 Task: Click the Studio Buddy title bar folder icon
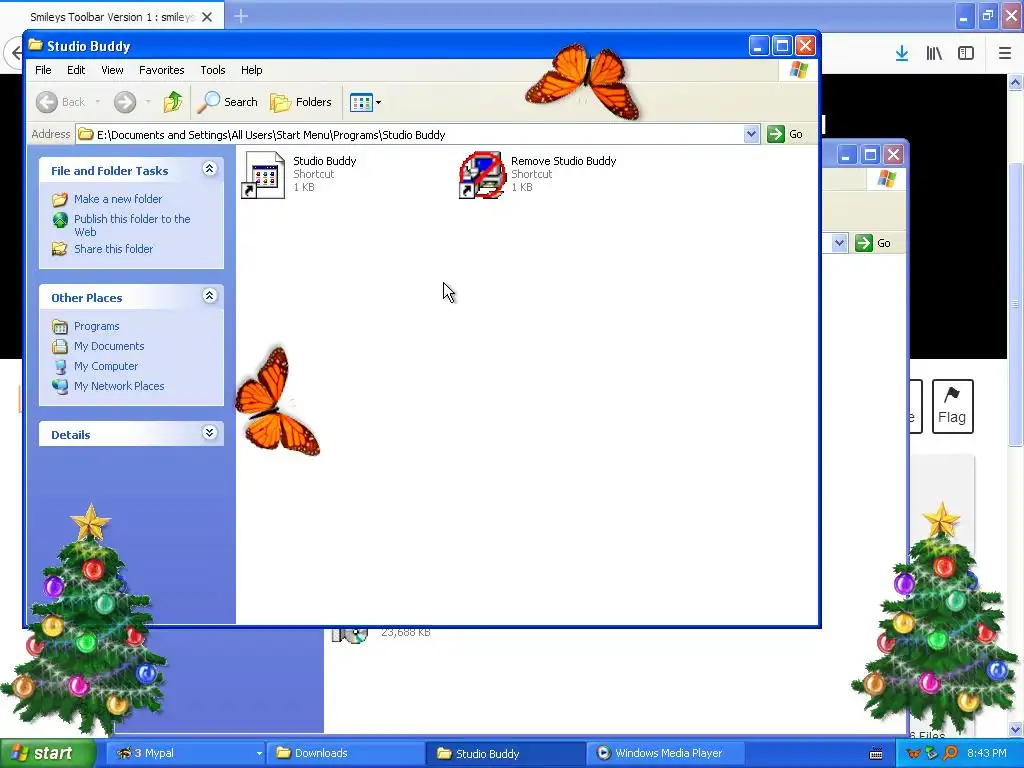[x=35, y=45]
